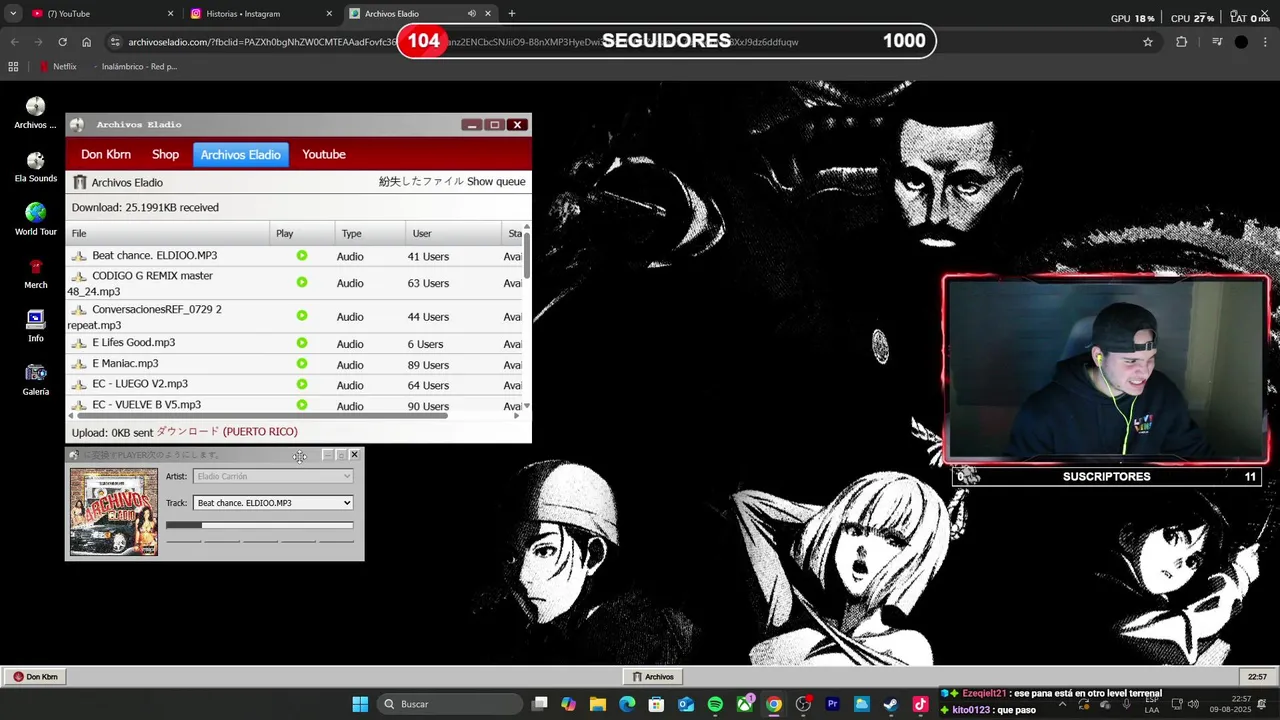Open the Youtube tab in Archivos window

324,154
